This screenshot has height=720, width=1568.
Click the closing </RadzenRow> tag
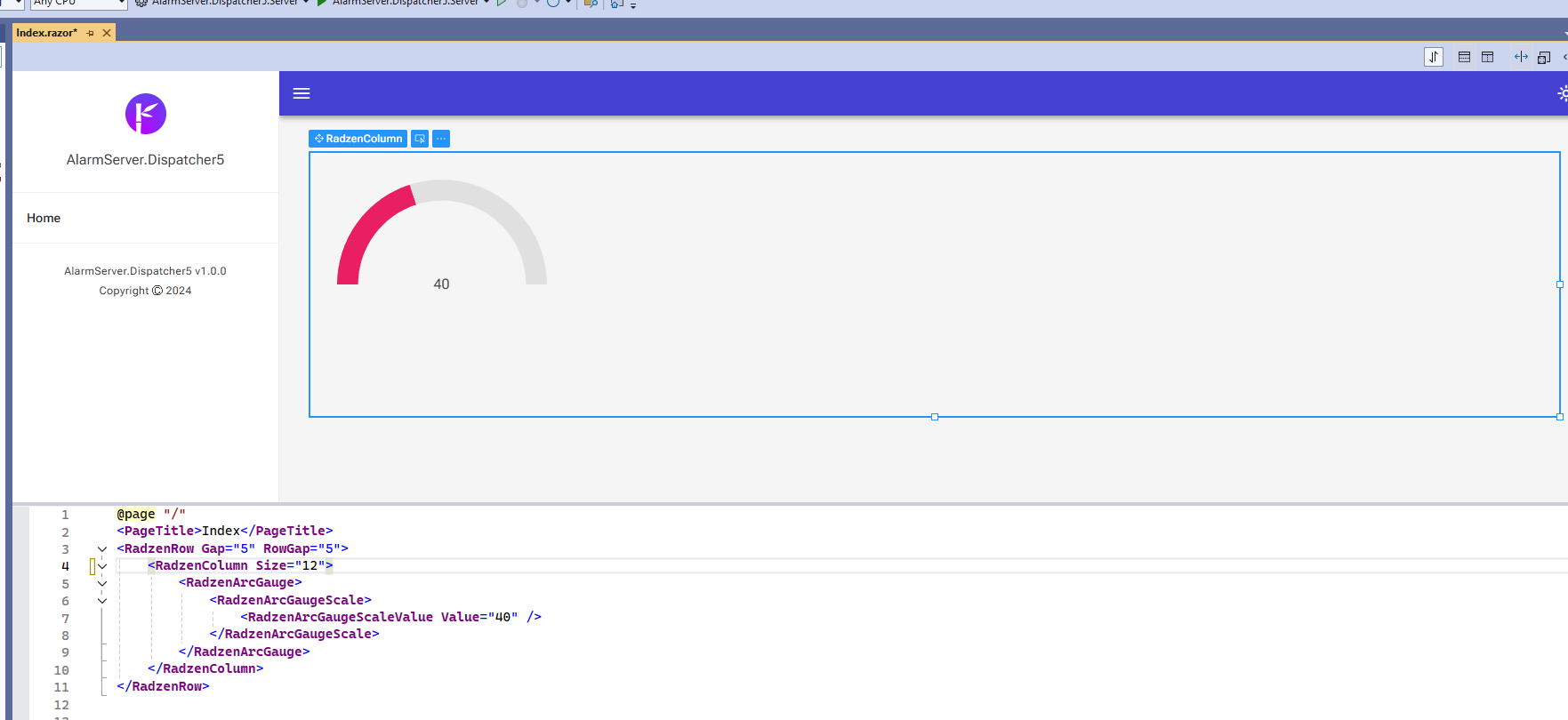(x=163, y=686)
